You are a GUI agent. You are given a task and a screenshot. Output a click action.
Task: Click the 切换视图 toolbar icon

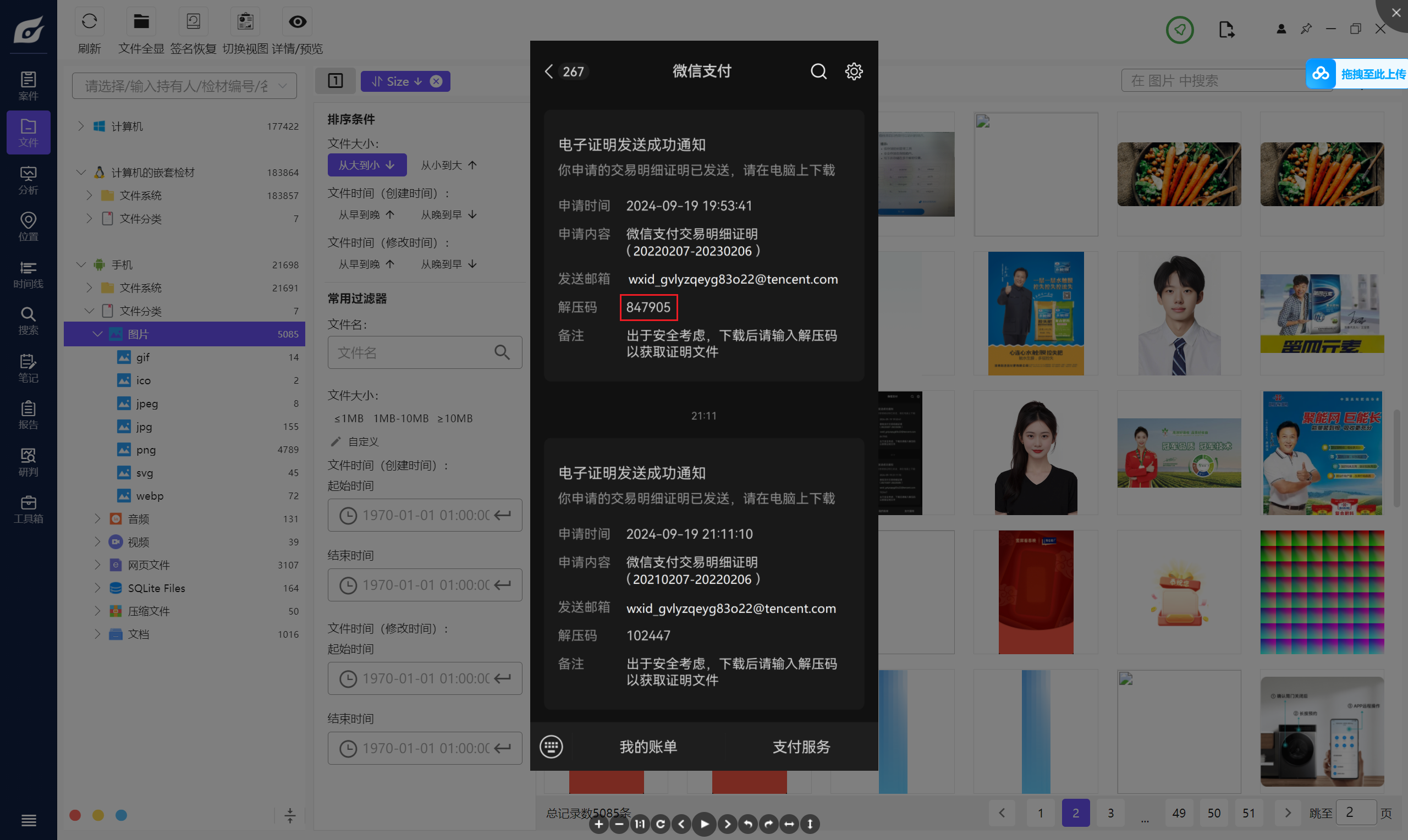click(245, 22)
